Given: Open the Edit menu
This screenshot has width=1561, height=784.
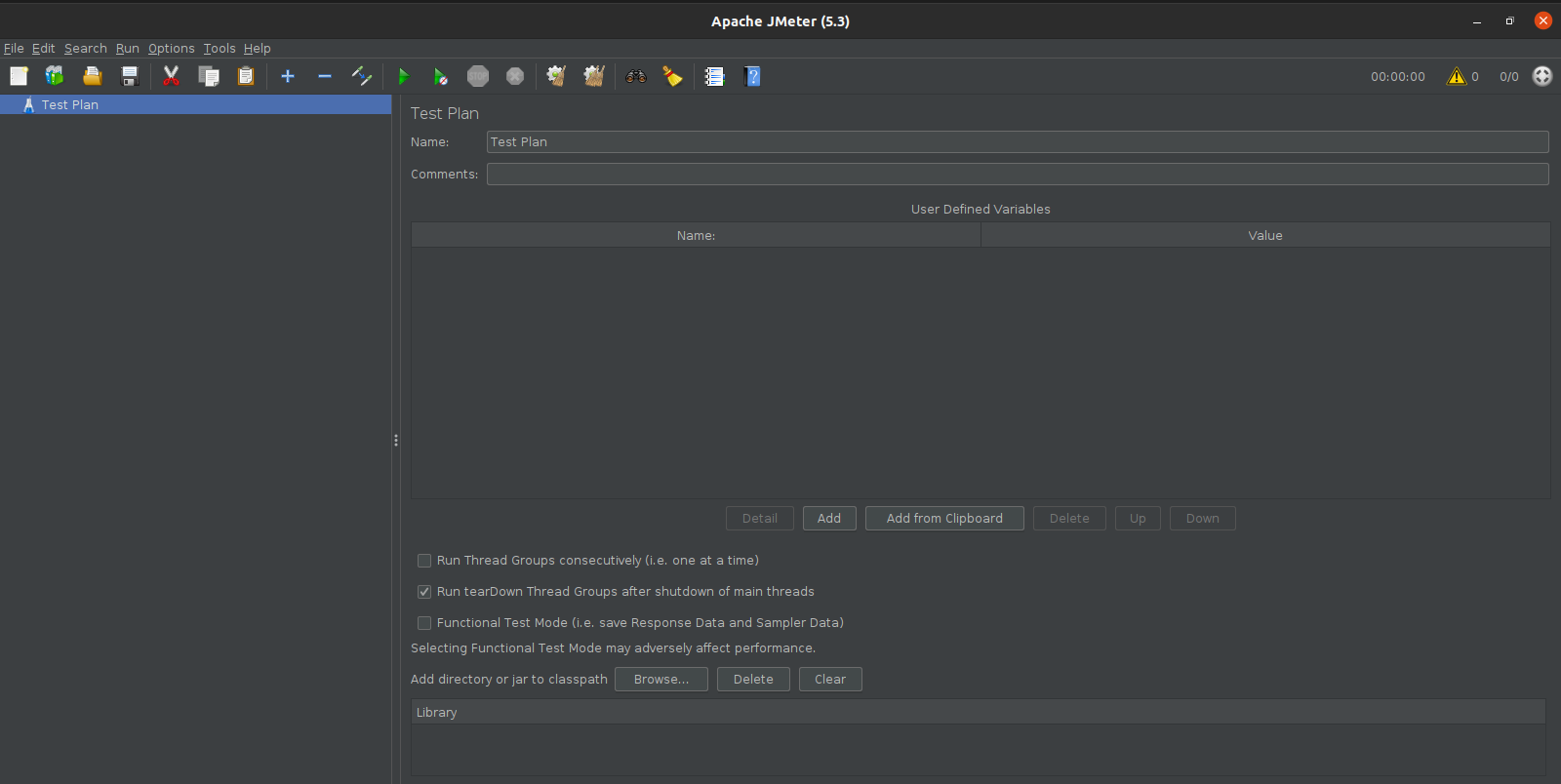Looking at the screenshot, I should click(x=43, y=48).
